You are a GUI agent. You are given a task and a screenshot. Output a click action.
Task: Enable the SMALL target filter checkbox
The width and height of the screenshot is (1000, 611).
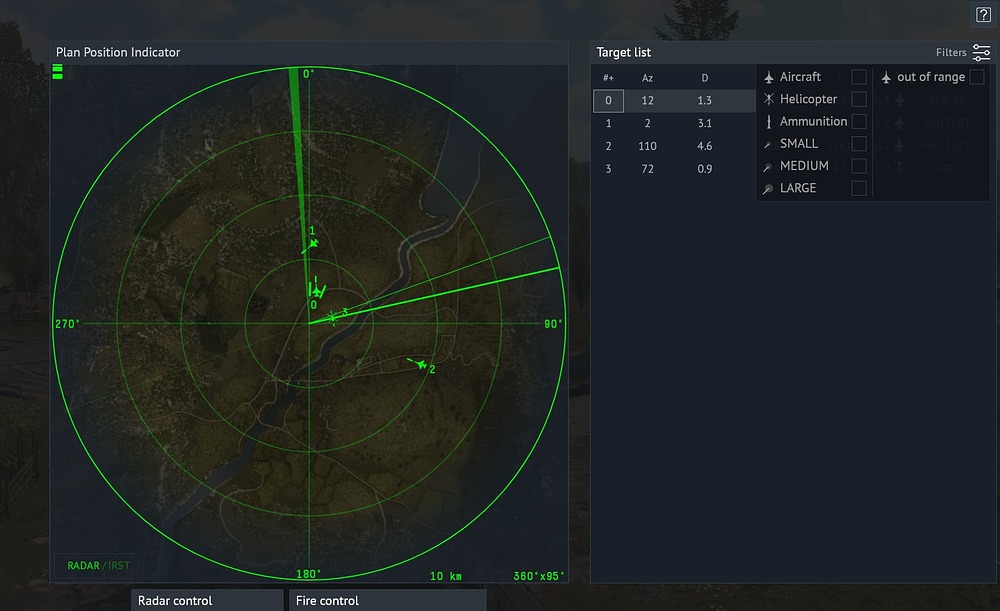point(859,144)
